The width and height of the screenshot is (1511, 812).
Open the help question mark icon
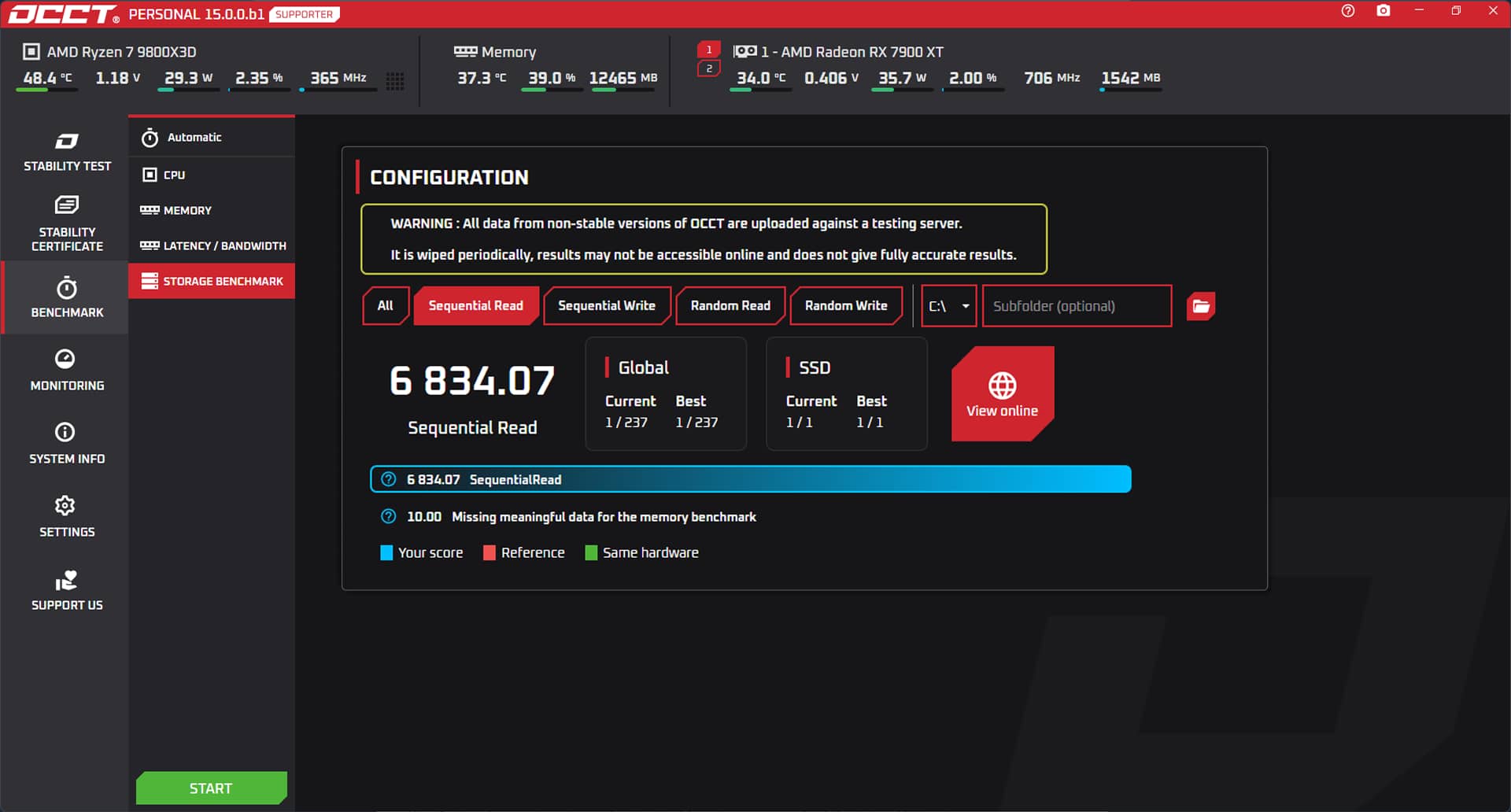click(1347, 11)
